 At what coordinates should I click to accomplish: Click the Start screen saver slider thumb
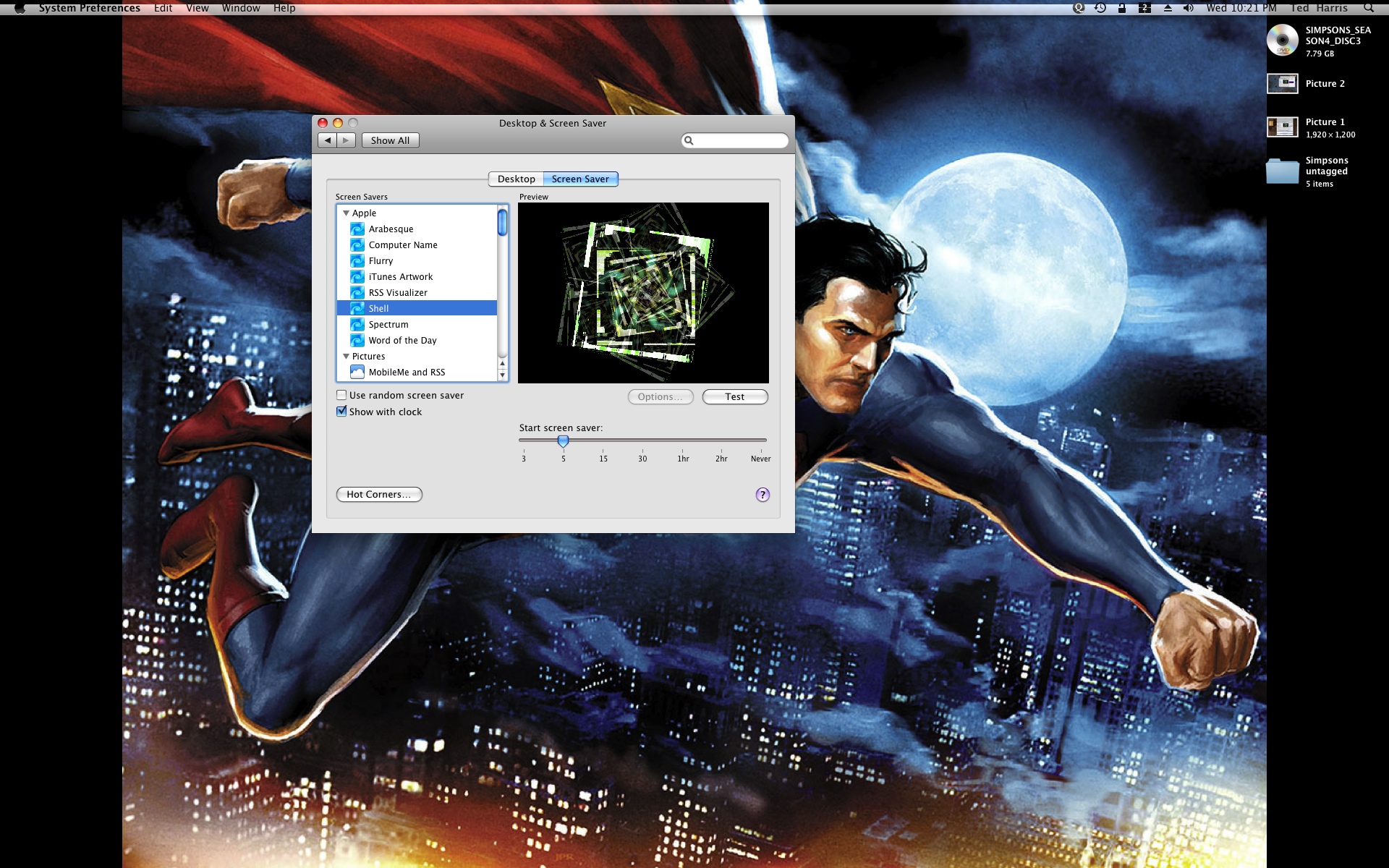pos(563,441)
